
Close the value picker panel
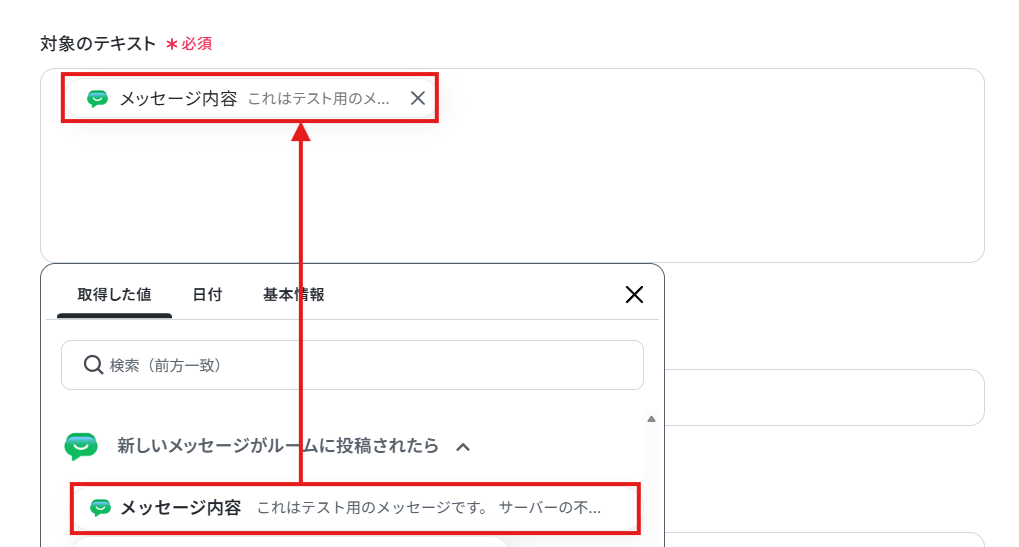634,294
